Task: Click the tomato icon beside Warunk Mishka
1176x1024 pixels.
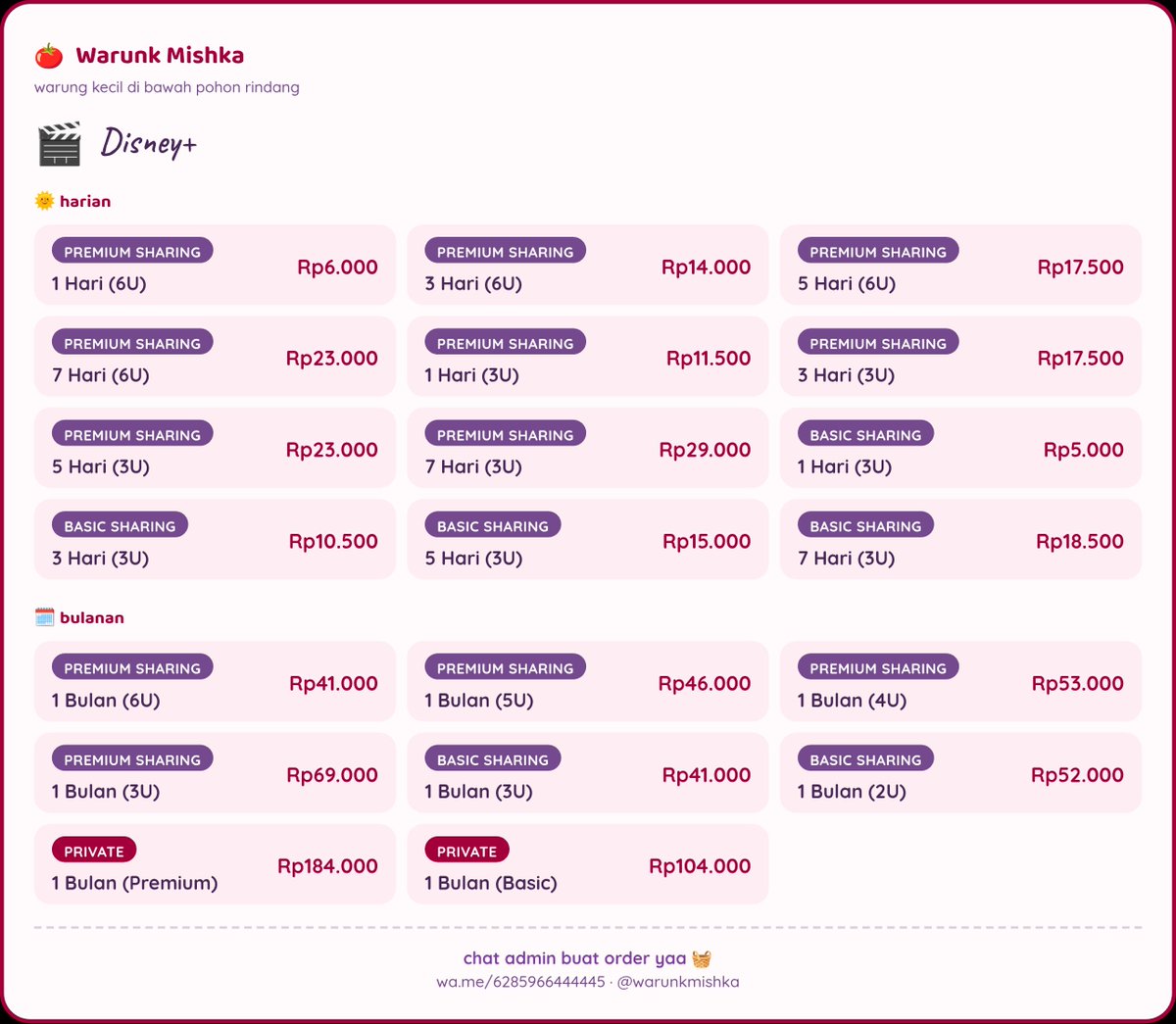Action: (49, 56)
